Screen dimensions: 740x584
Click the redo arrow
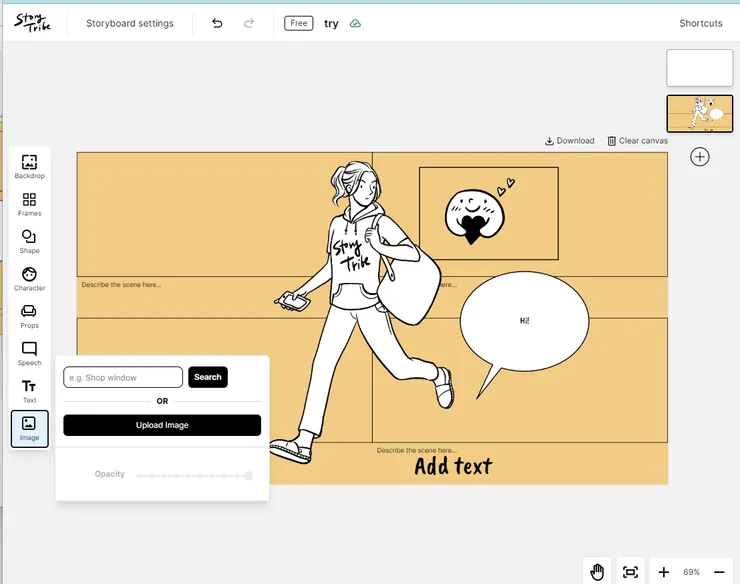coord(249,23)
